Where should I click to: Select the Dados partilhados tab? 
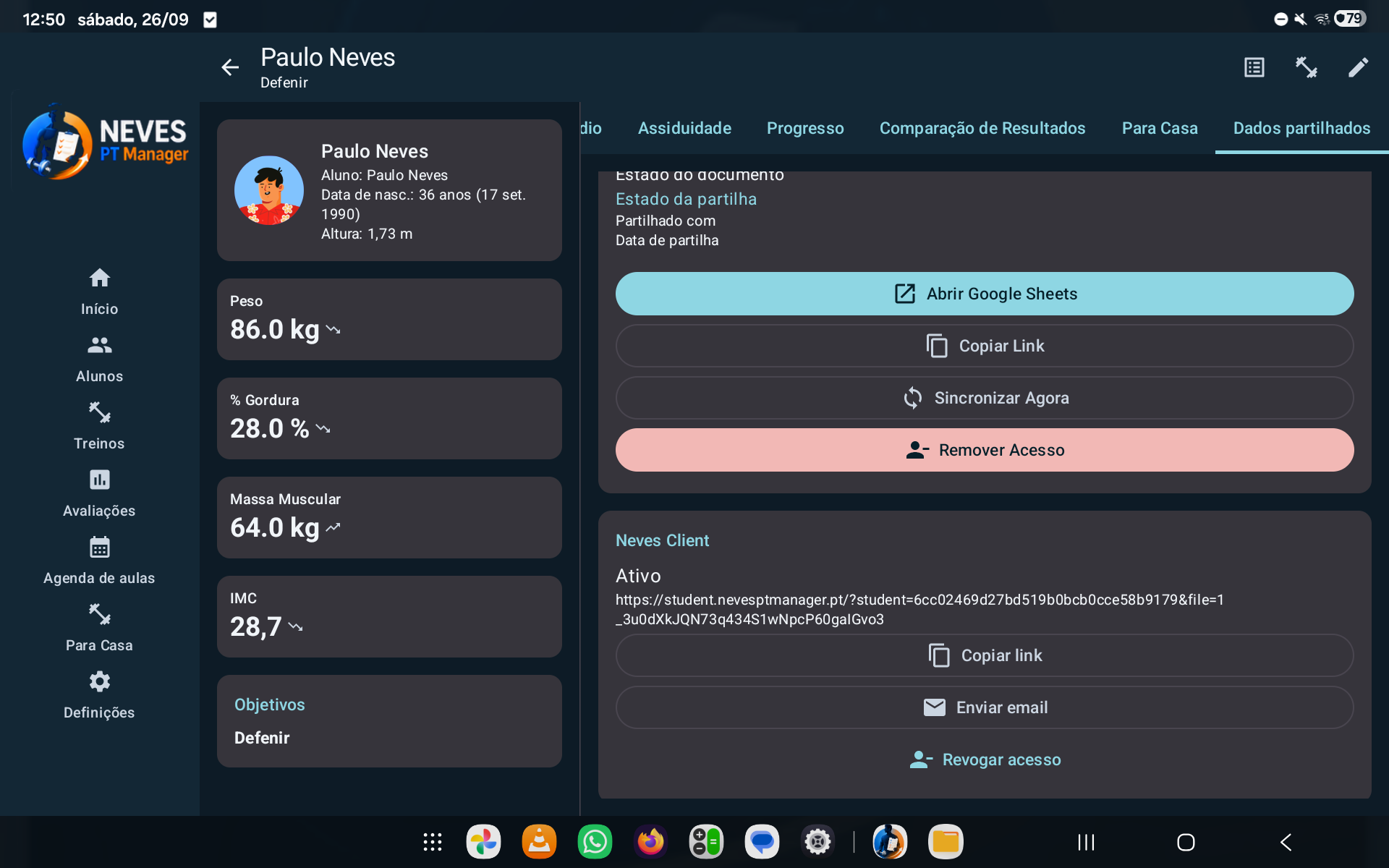pyautogui.click(x=1301, y=128)
